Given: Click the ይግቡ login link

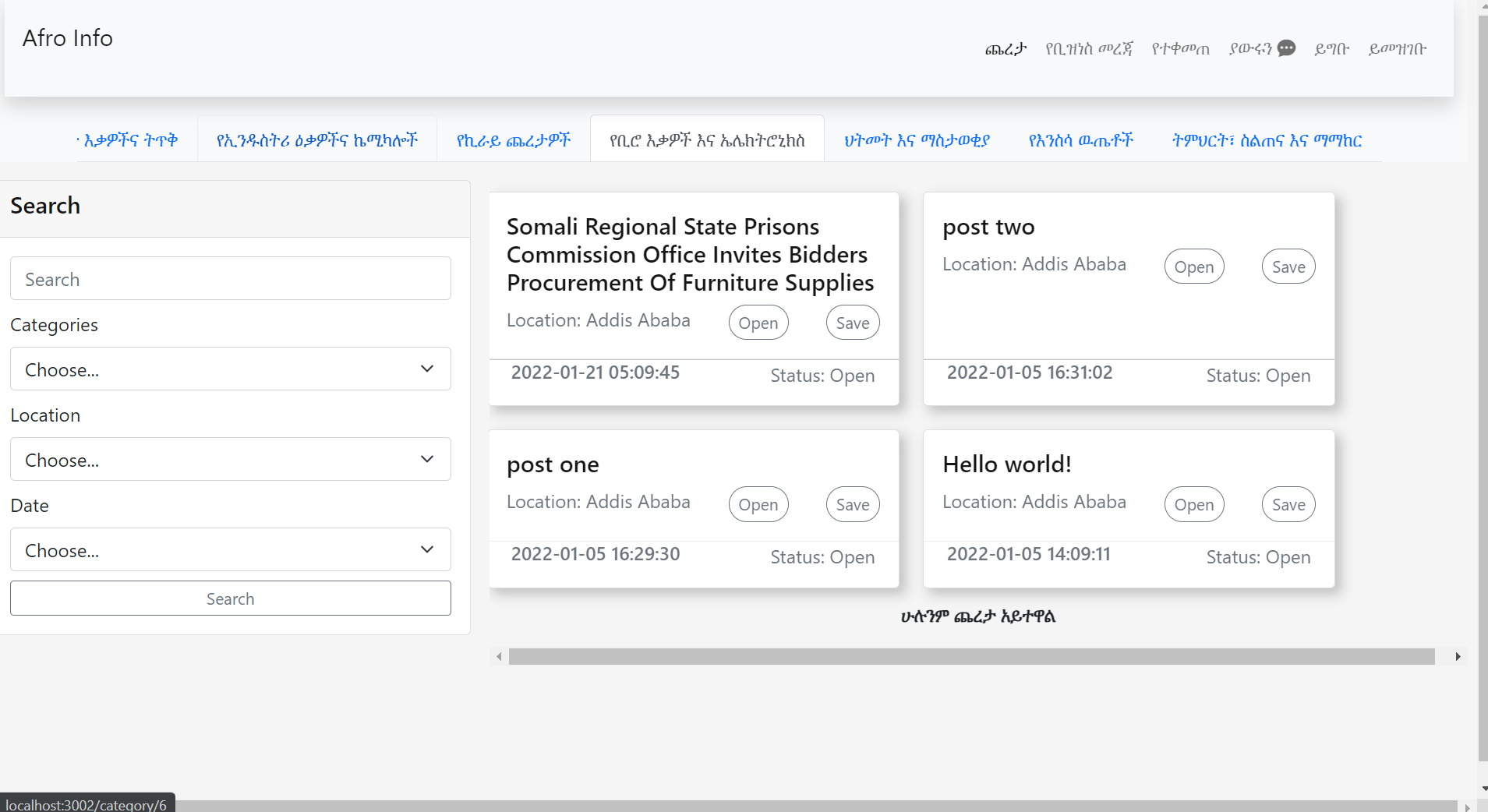Looking at the screenshot, I should [1331, 49].
